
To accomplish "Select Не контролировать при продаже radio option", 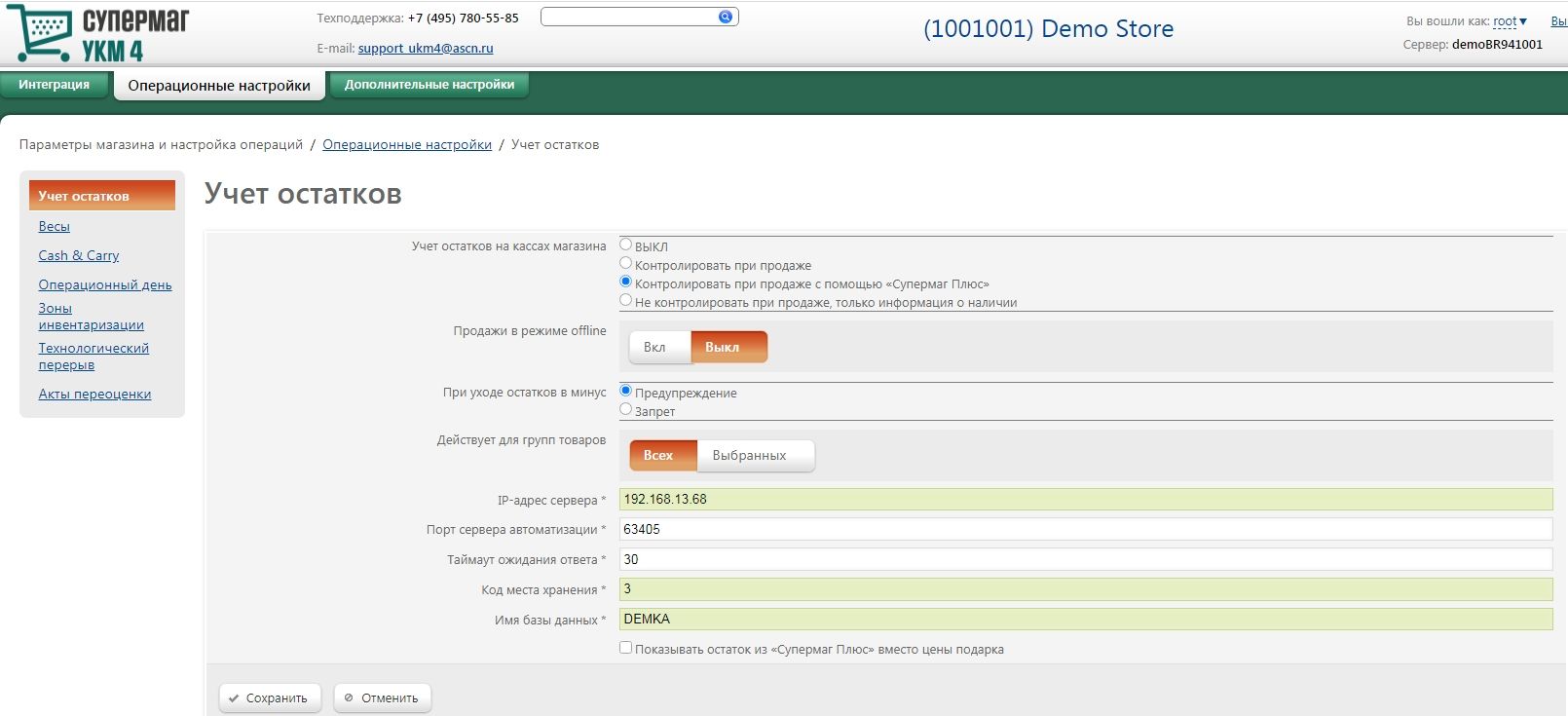I will coord(626,300).
